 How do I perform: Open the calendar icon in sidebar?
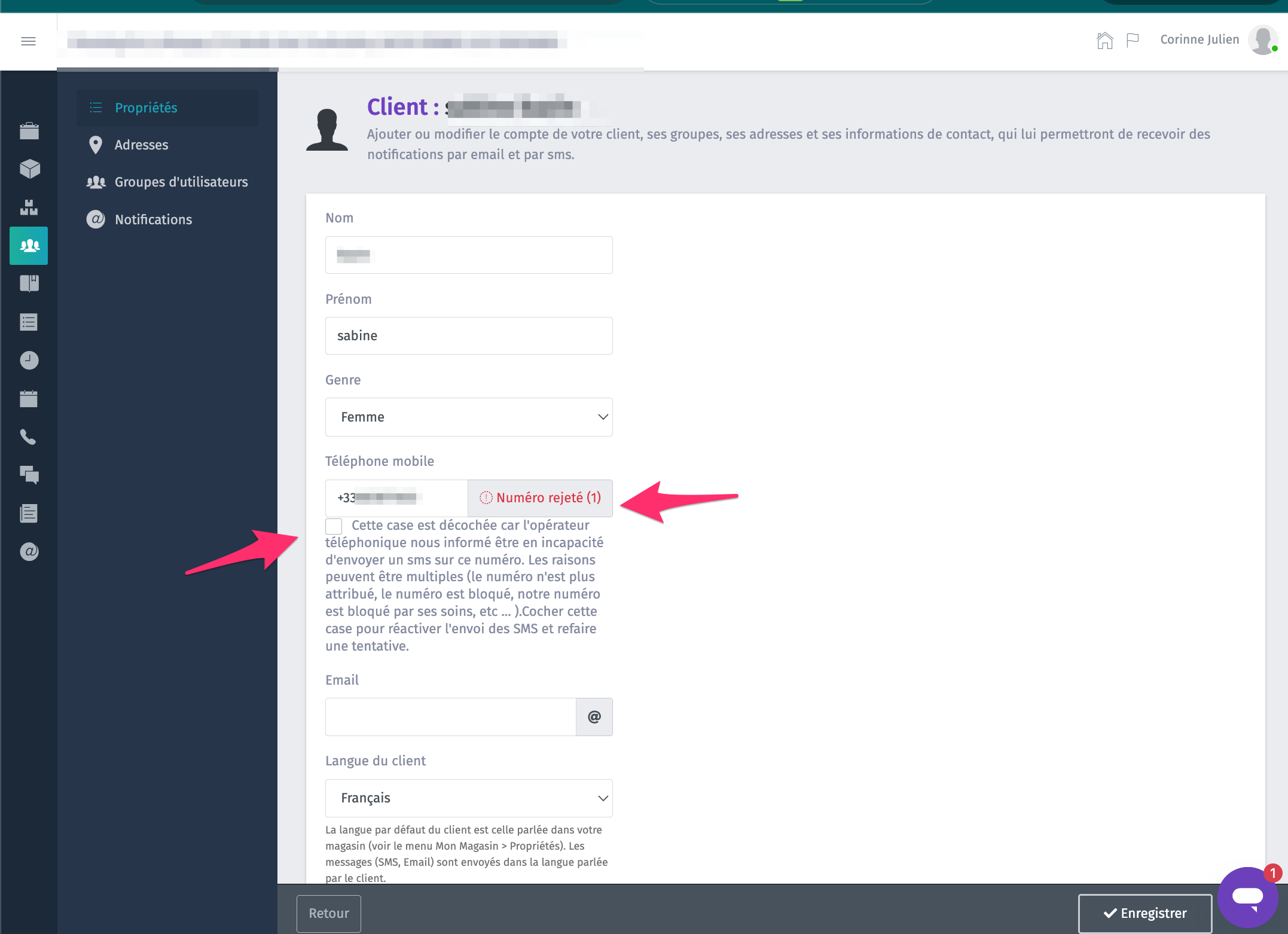[x=29, y=398]
